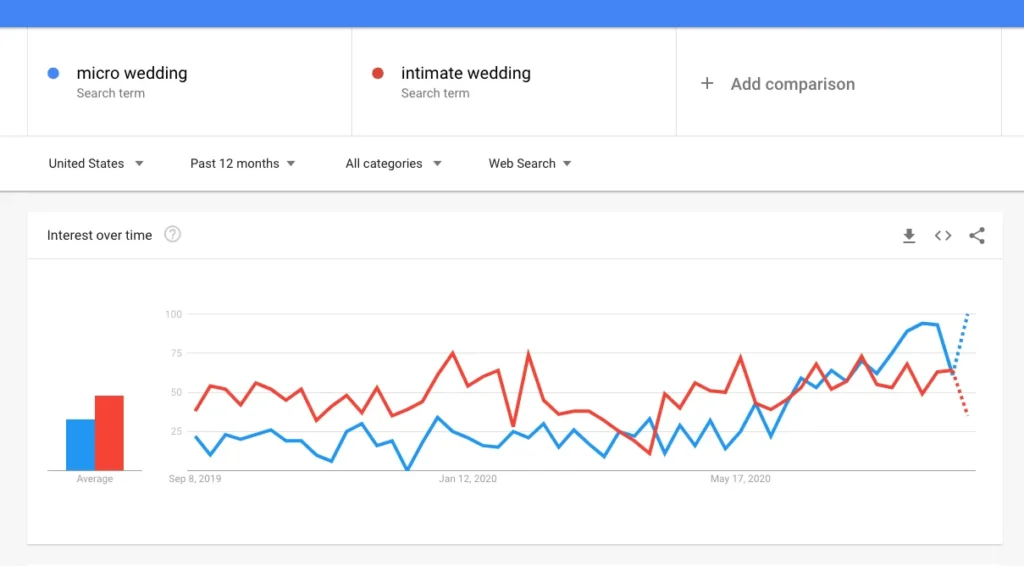Click the plus icon to add comparison
The image size is (1024, 566).
707,84
